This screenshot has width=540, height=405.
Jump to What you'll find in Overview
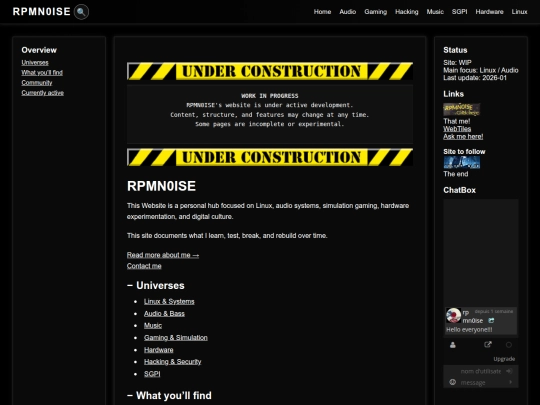(x=42, y=73)
